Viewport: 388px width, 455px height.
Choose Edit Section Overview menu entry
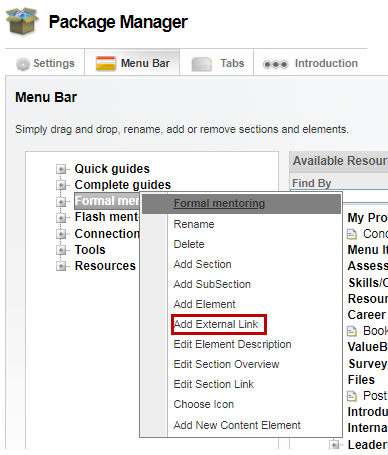pos(226,364)
